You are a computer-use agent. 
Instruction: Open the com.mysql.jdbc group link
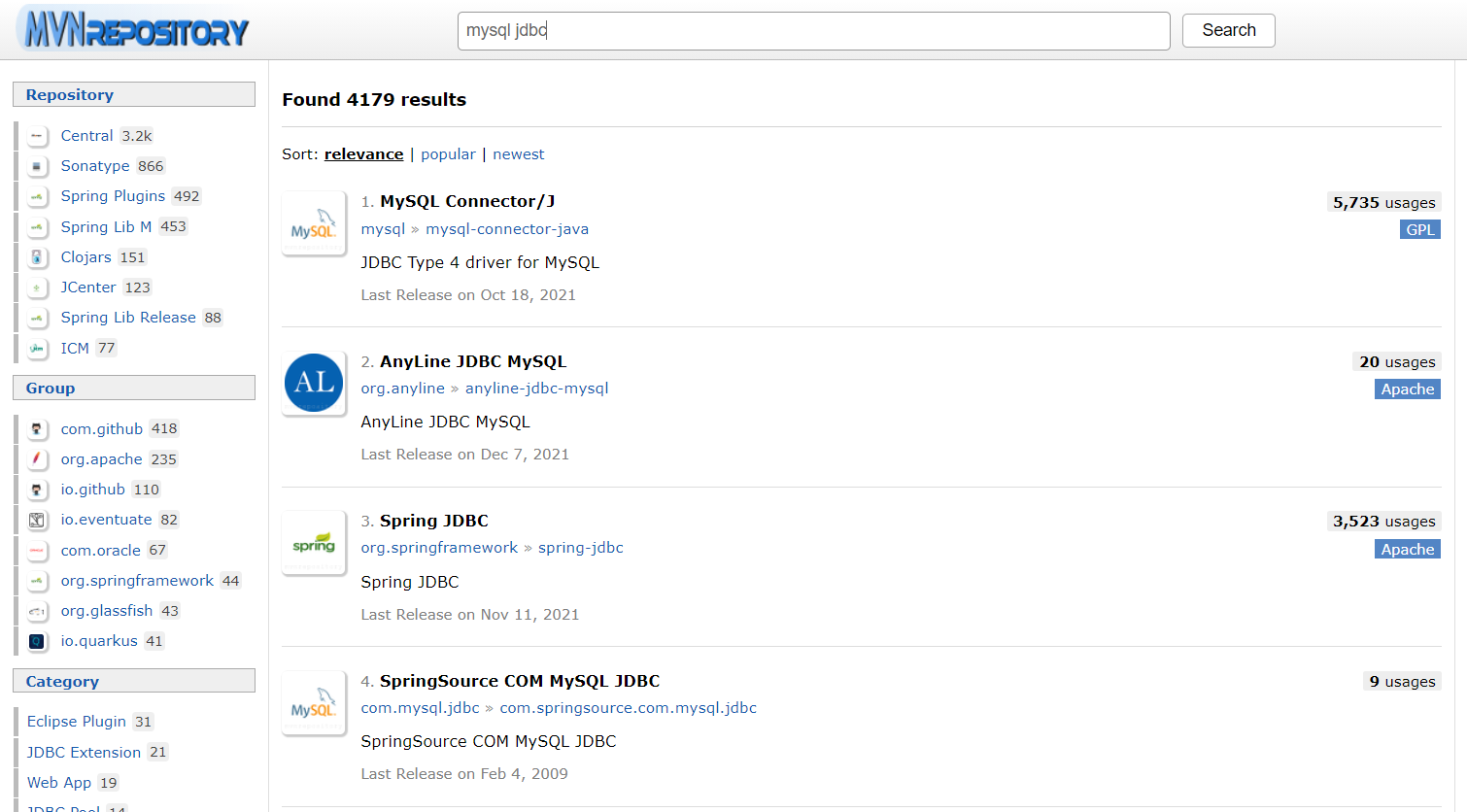click(x=420, y=708)
